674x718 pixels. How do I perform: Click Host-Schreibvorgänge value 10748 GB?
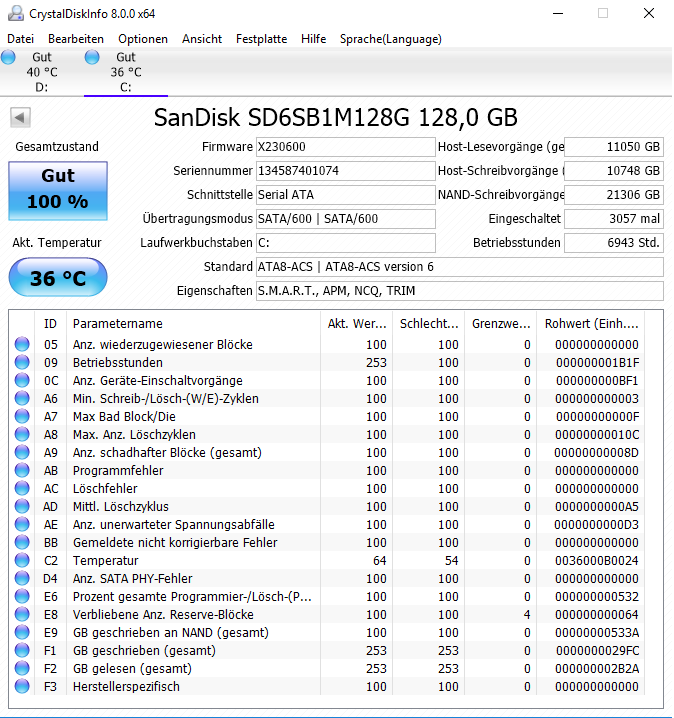(614, 171)
